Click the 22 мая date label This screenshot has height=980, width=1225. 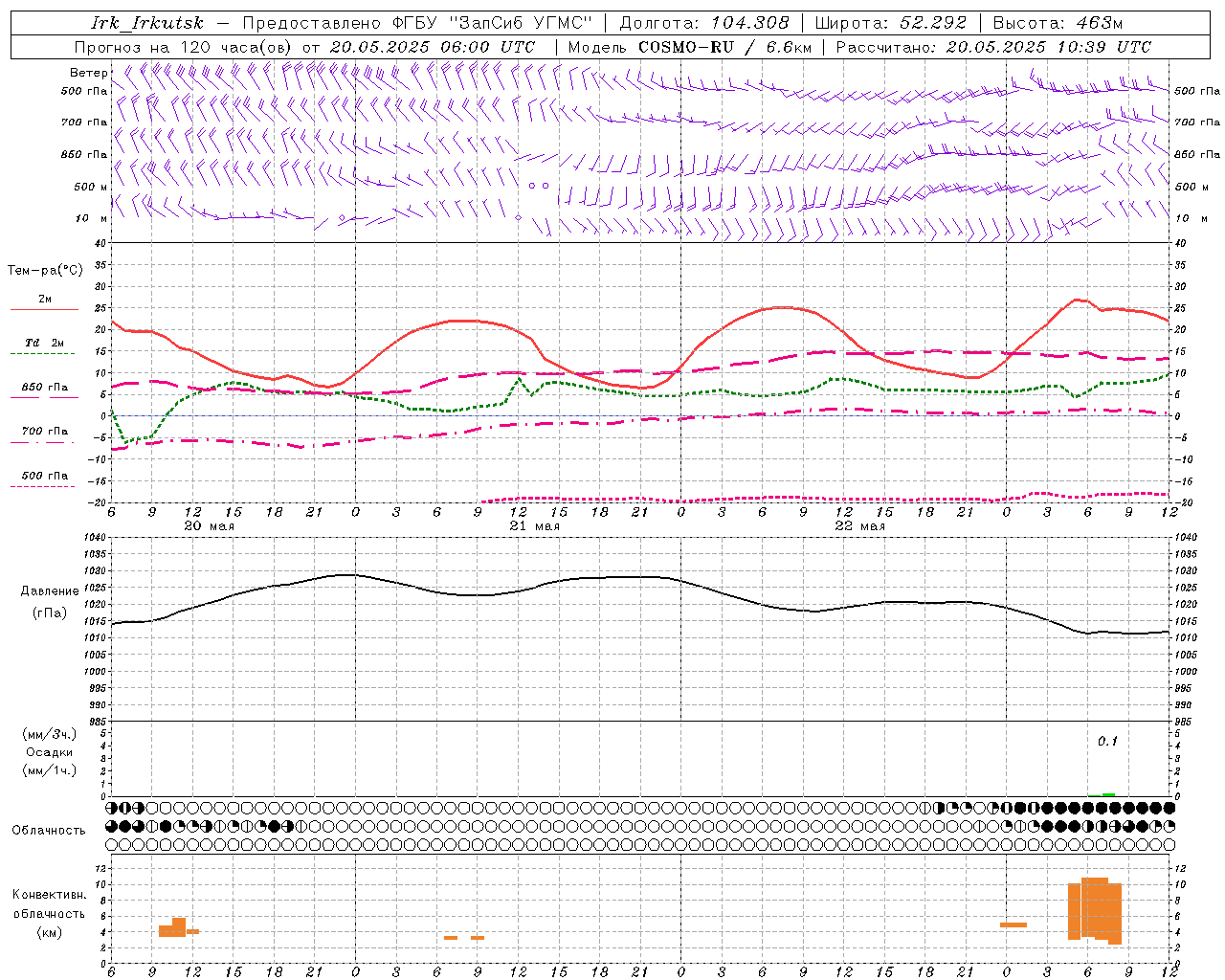(859, 526)
